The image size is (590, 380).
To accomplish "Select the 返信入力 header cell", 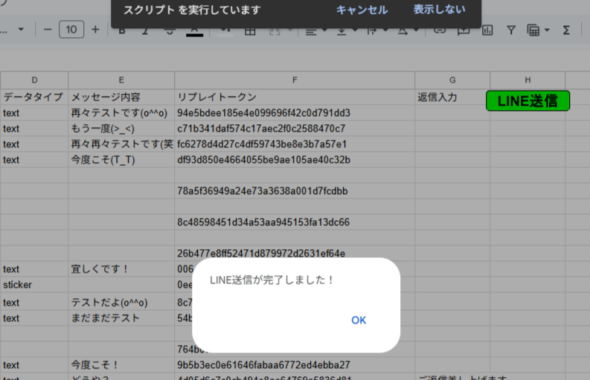I will point(452,97).
